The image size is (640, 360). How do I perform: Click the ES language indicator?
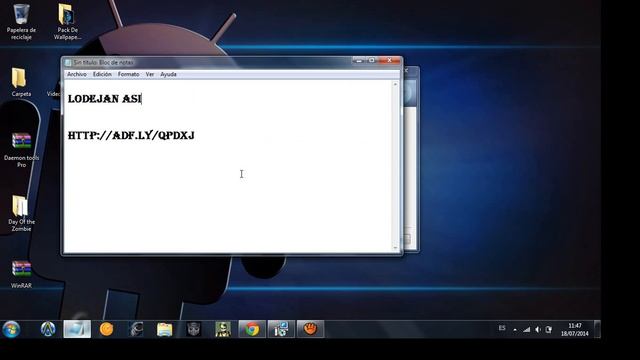point(502,329)
